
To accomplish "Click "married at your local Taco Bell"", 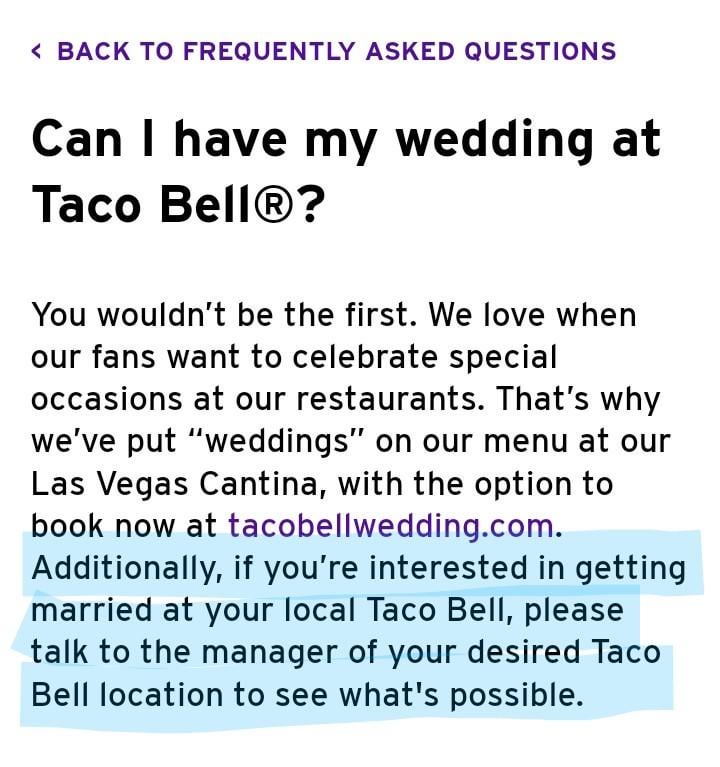I will pos(268,610).
